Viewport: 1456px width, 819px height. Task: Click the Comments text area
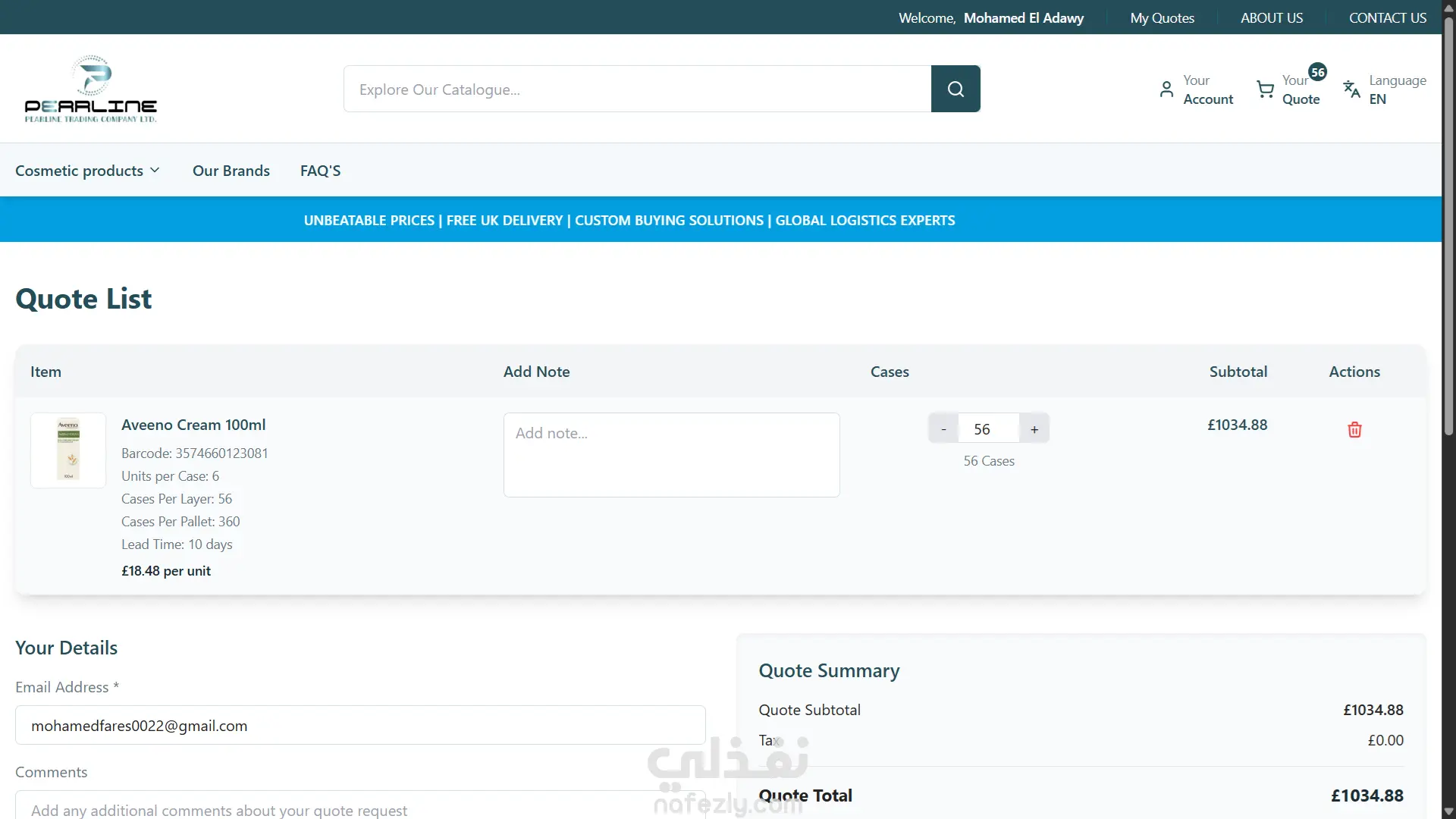coord(360,805)
